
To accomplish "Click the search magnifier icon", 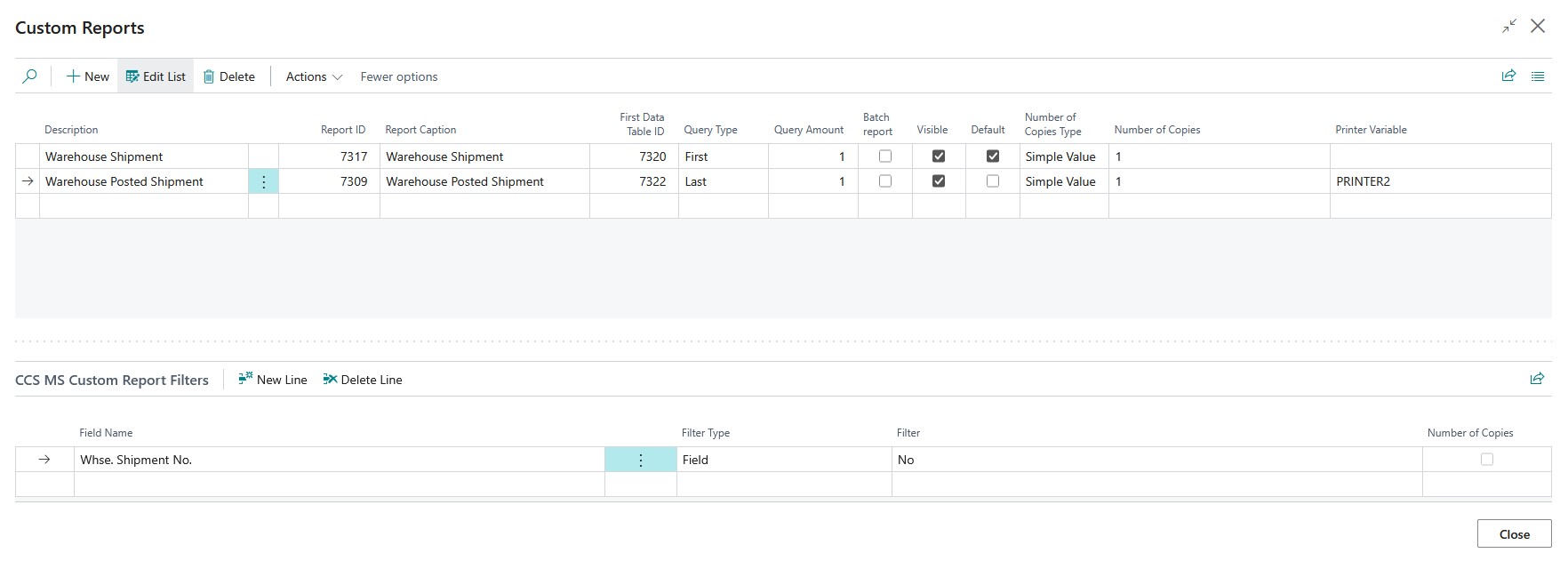I will click(x=29, y=76).
